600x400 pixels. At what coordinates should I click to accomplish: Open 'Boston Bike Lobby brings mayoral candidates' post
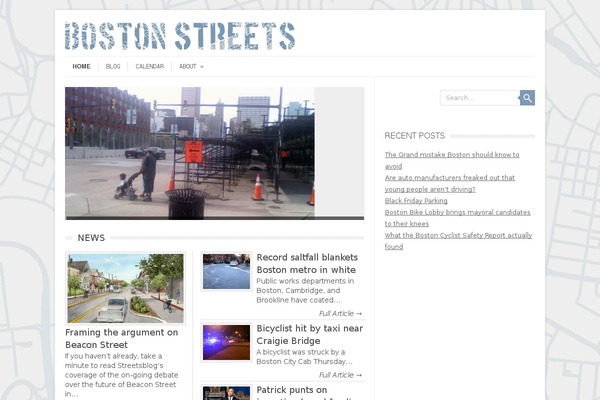[457, 218]
